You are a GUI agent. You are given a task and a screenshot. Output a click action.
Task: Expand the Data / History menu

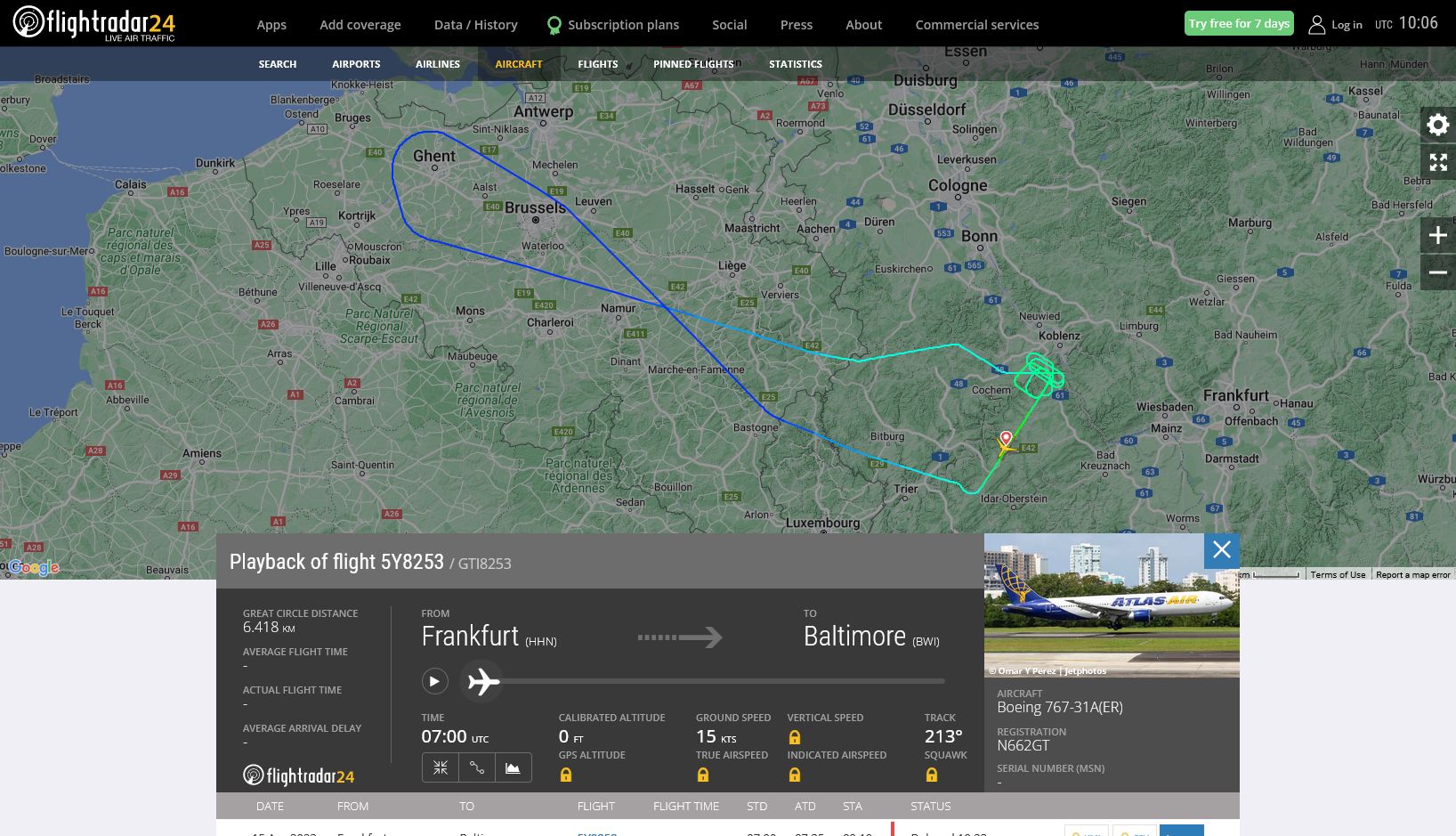pyautogui.click(x=475, y=25)
